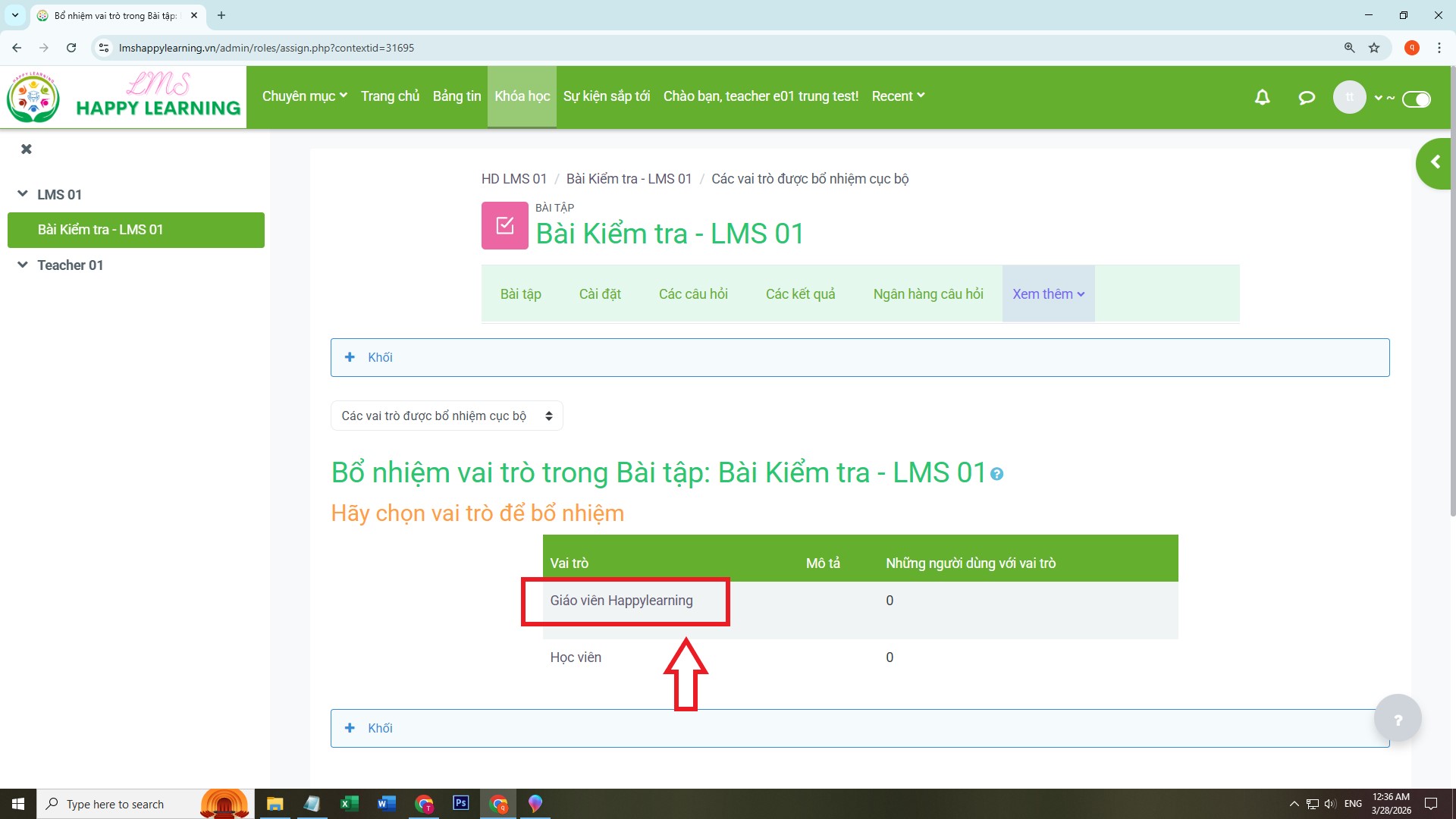Click the pink assignment icon beside title
The image size is (1456, 819).
click(x=504, y=225)
